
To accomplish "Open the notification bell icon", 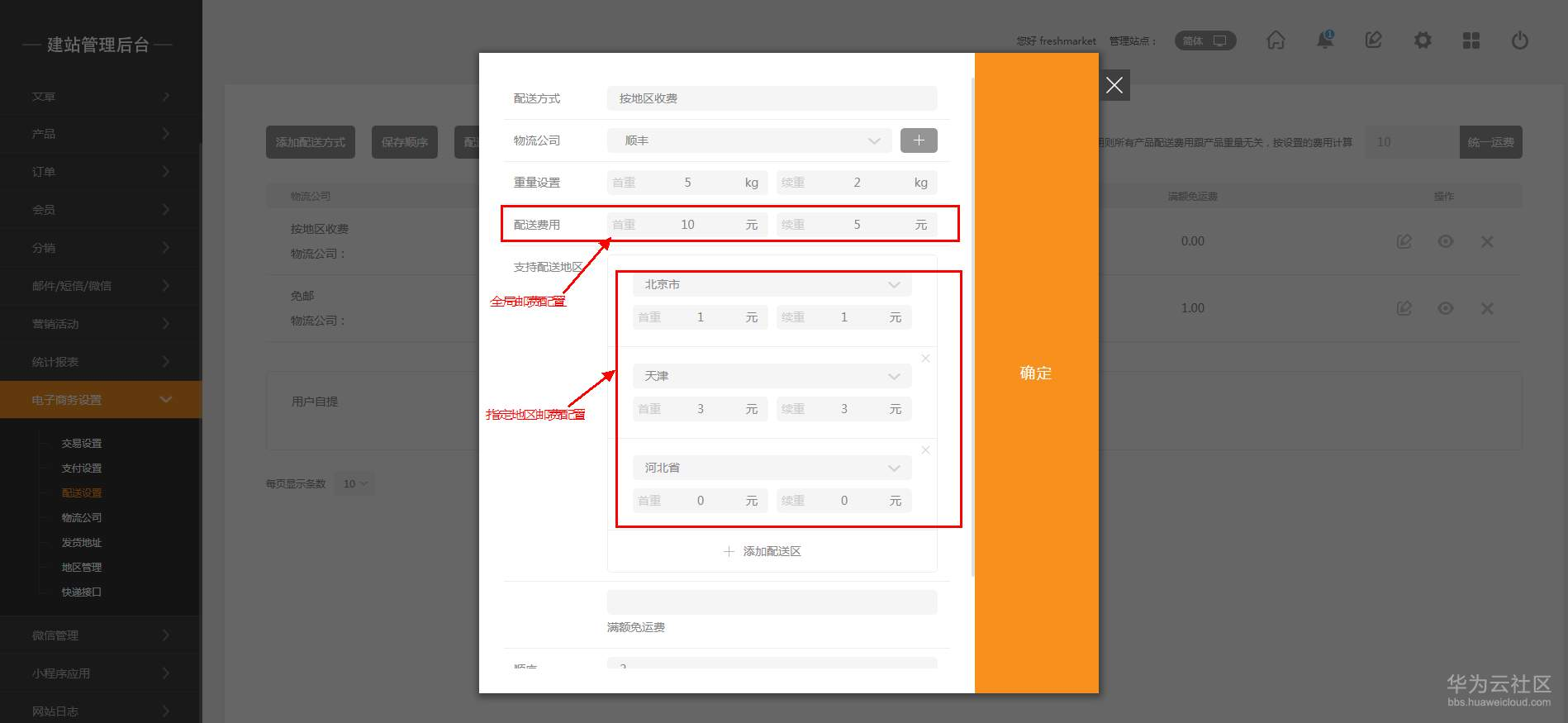I will (1325, 40).
